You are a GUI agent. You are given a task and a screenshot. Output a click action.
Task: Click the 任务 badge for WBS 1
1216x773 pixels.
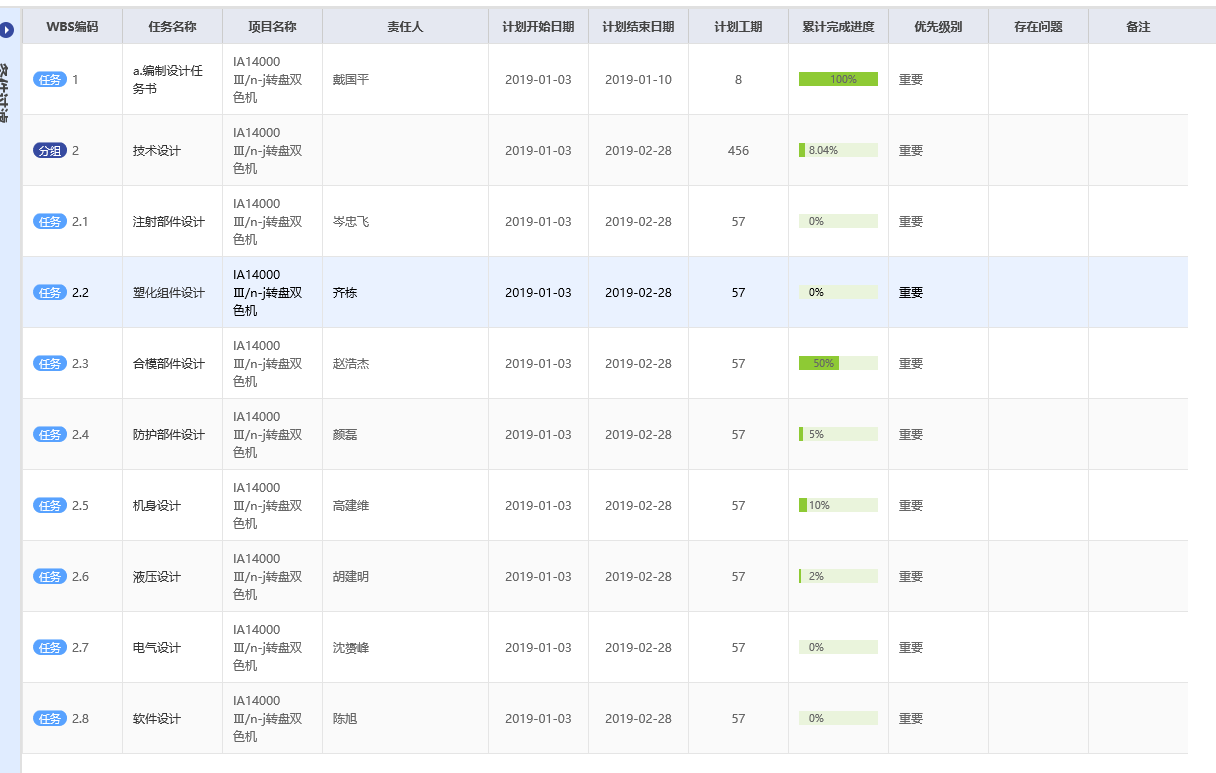tap(49, 79)
